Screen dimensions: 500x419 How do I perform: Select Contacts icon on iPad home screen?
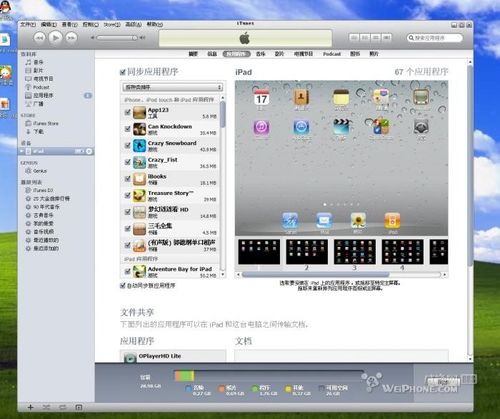pos(302,98)
